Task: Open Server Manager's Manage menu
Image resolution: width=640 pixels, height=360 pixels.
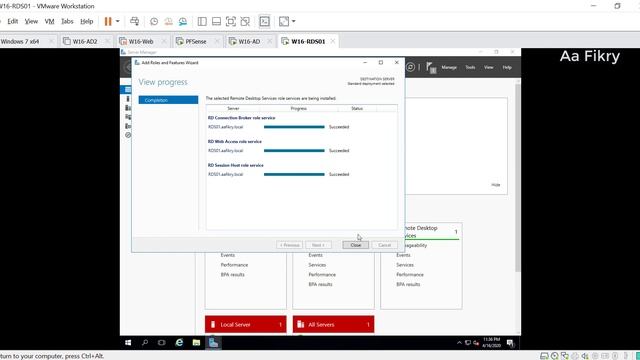Action: (449, 67)
